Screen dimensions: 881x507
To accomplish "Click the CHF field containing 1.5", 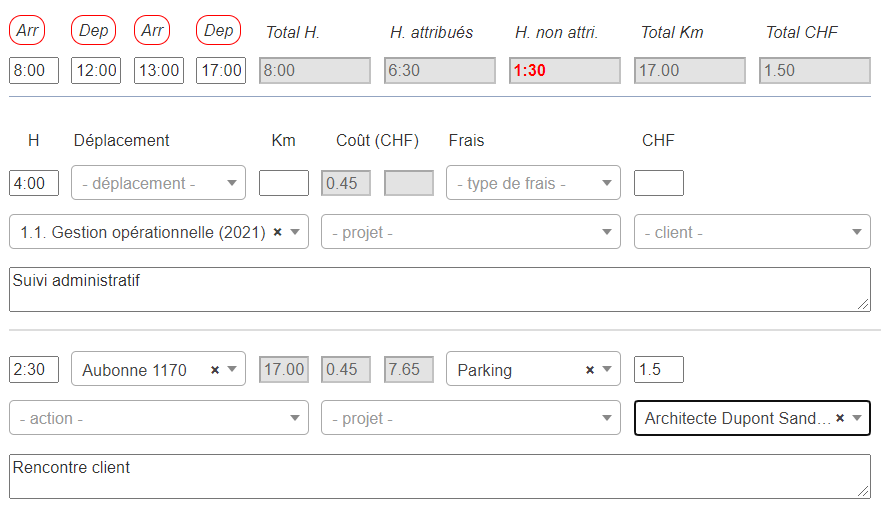I will 658,370.
